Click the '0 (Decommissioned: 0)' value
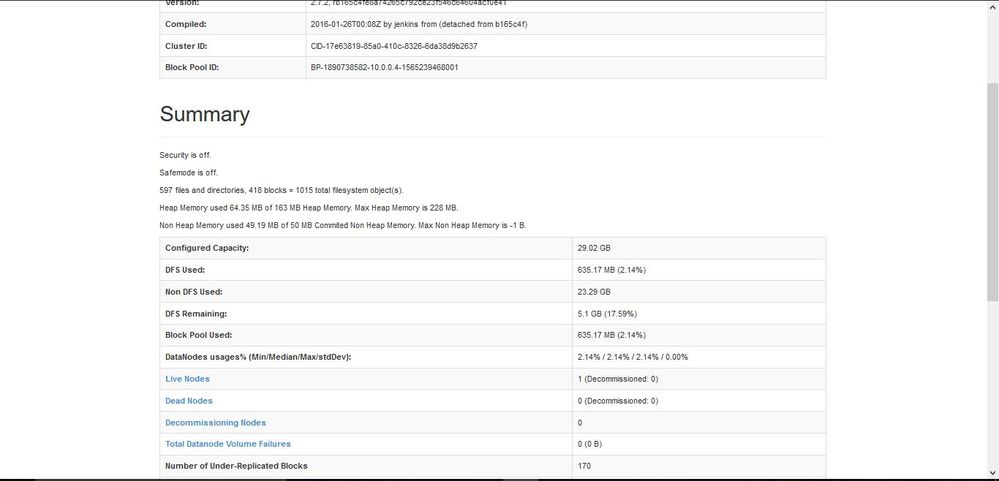This screenshot has width=999, height=481. click(x=617, y=401)
